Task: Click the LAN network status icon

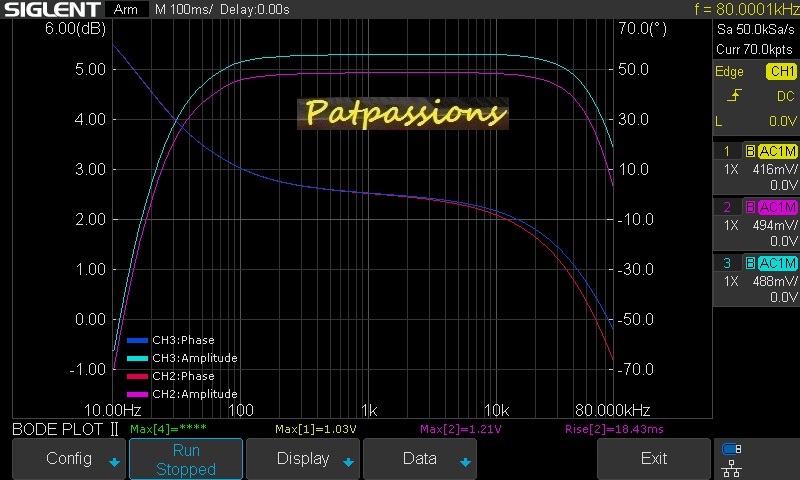Action: [732, 468]
